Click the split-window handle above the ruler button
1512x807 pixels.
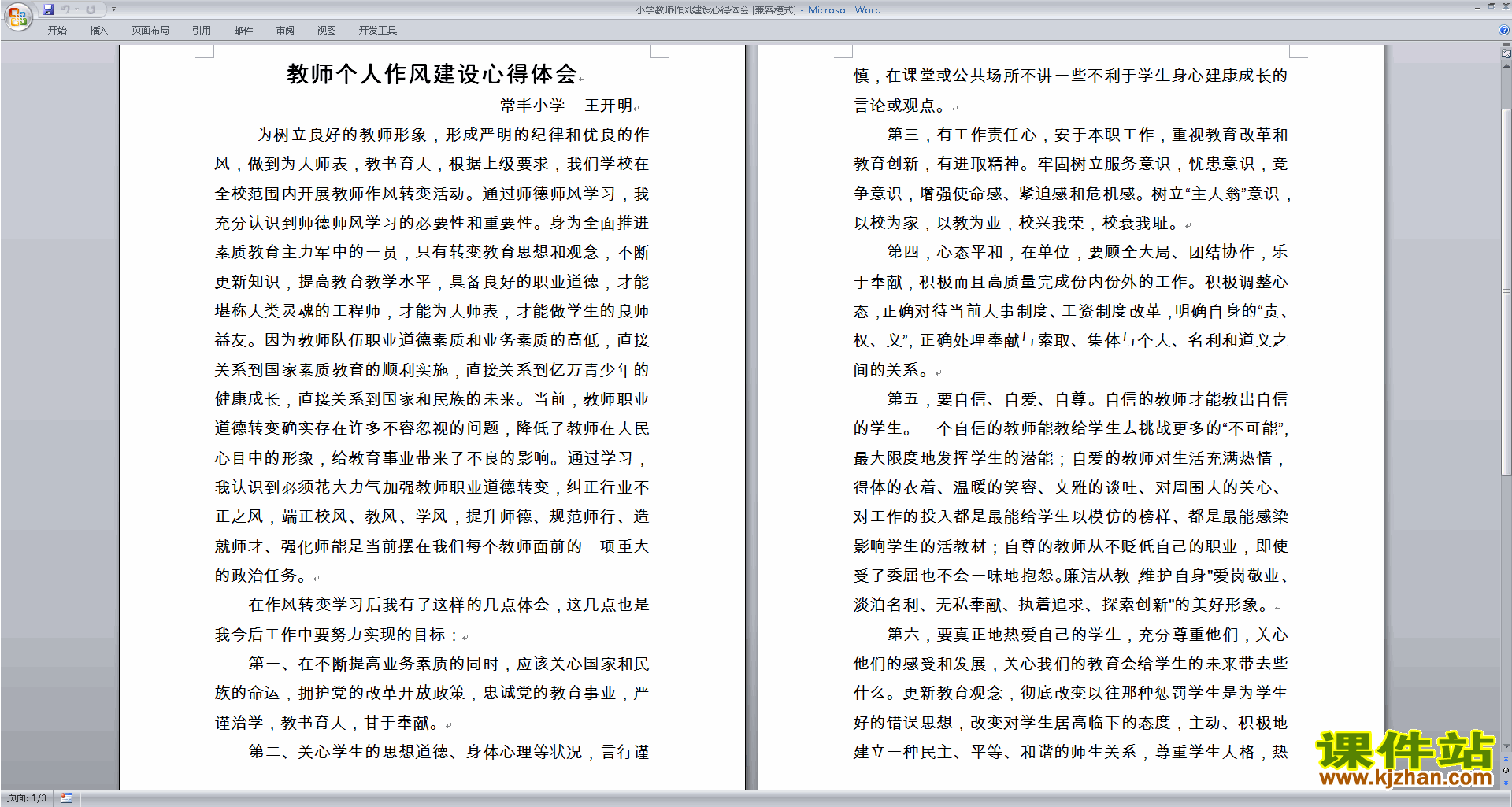(1506, 46)
